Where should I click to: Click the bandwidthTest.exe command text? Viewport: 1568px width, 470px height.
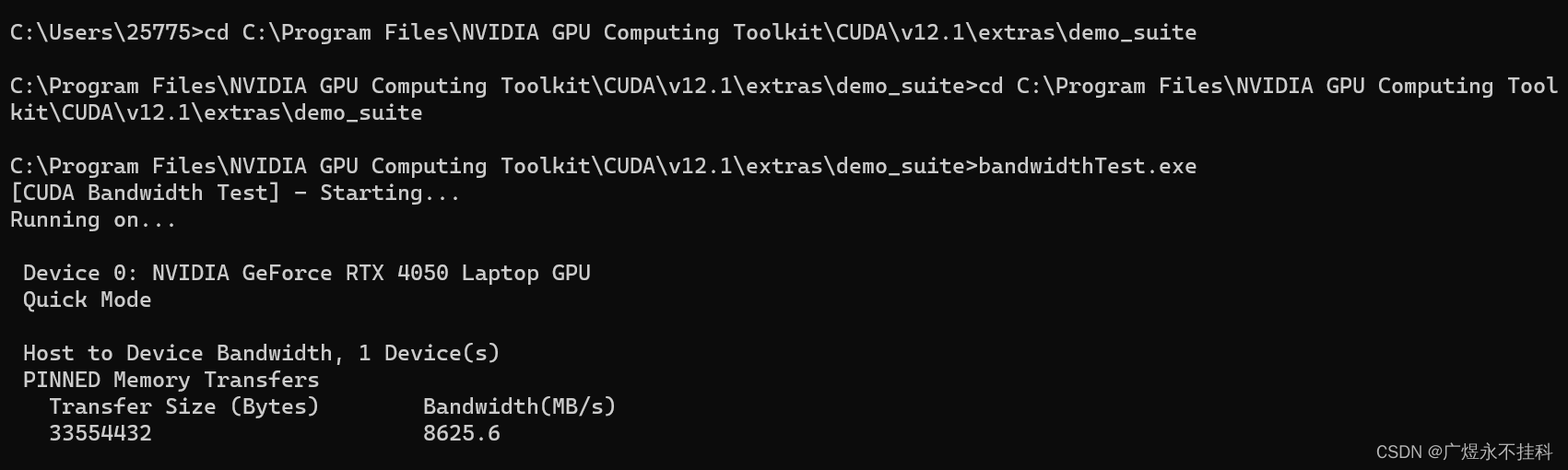tap(1087, 166)
